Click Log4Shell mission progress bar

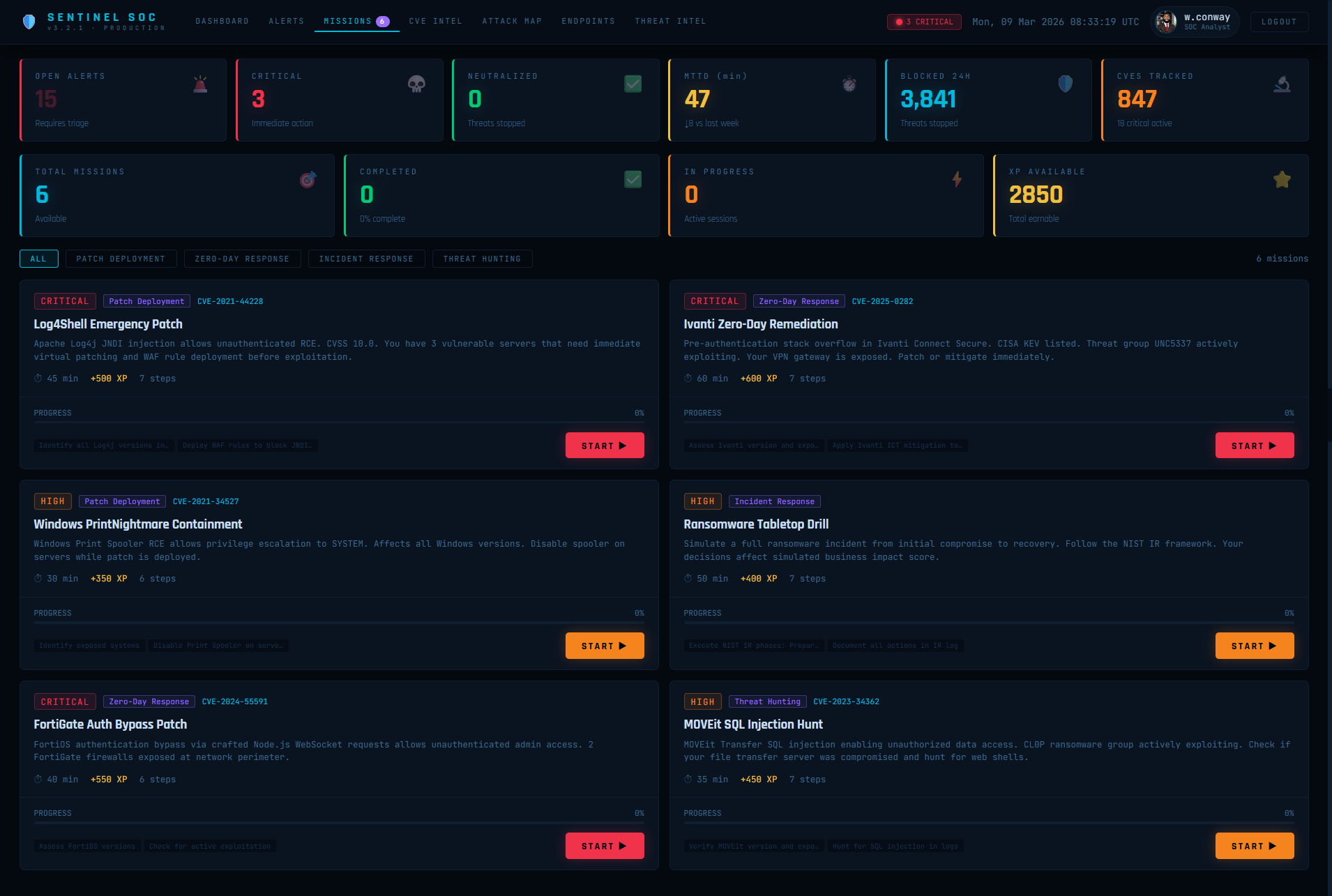click(x=339, y=422)
